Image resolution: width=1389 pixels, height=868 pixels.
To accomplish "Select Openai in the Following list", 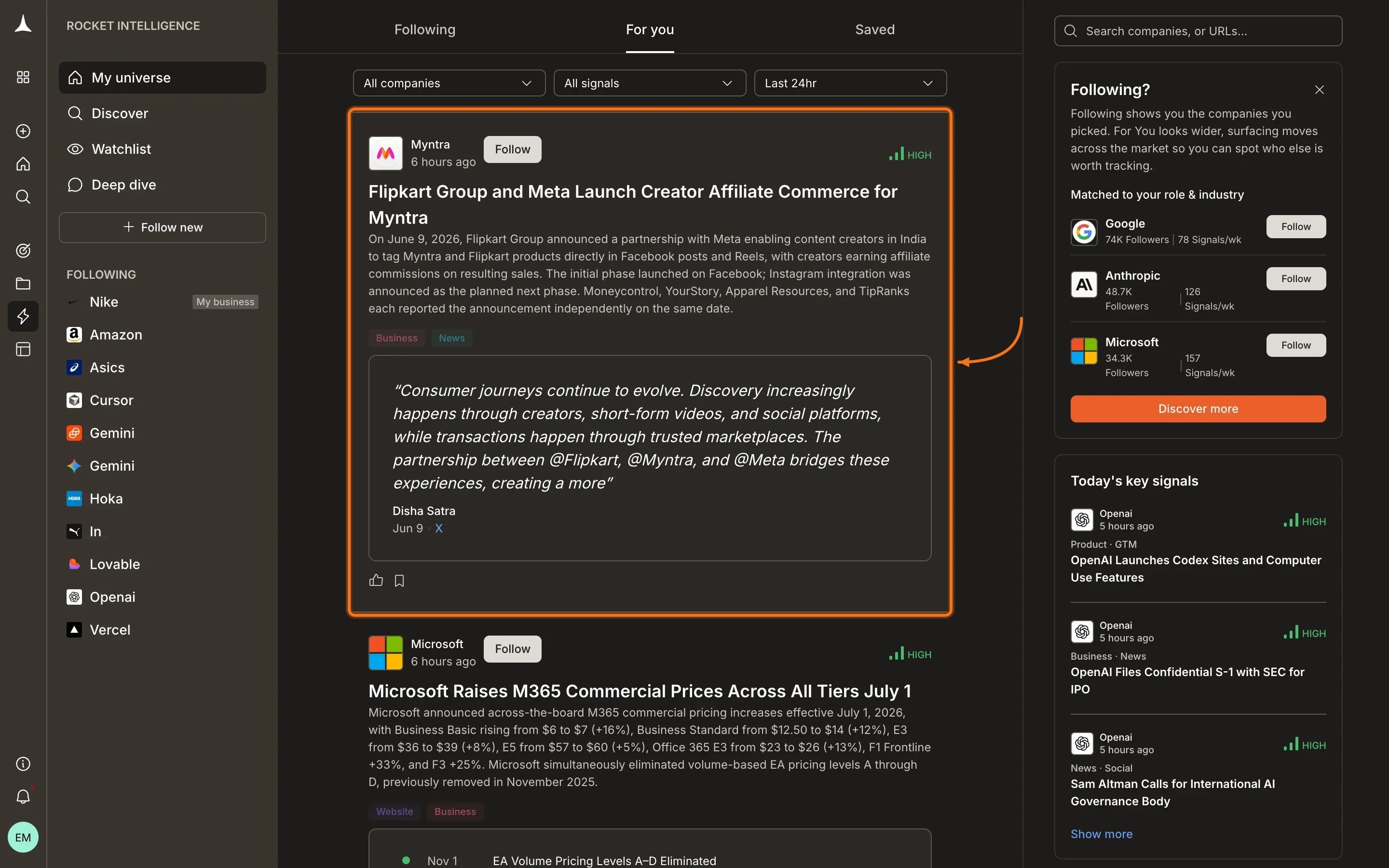I will [x=163, y=597].
